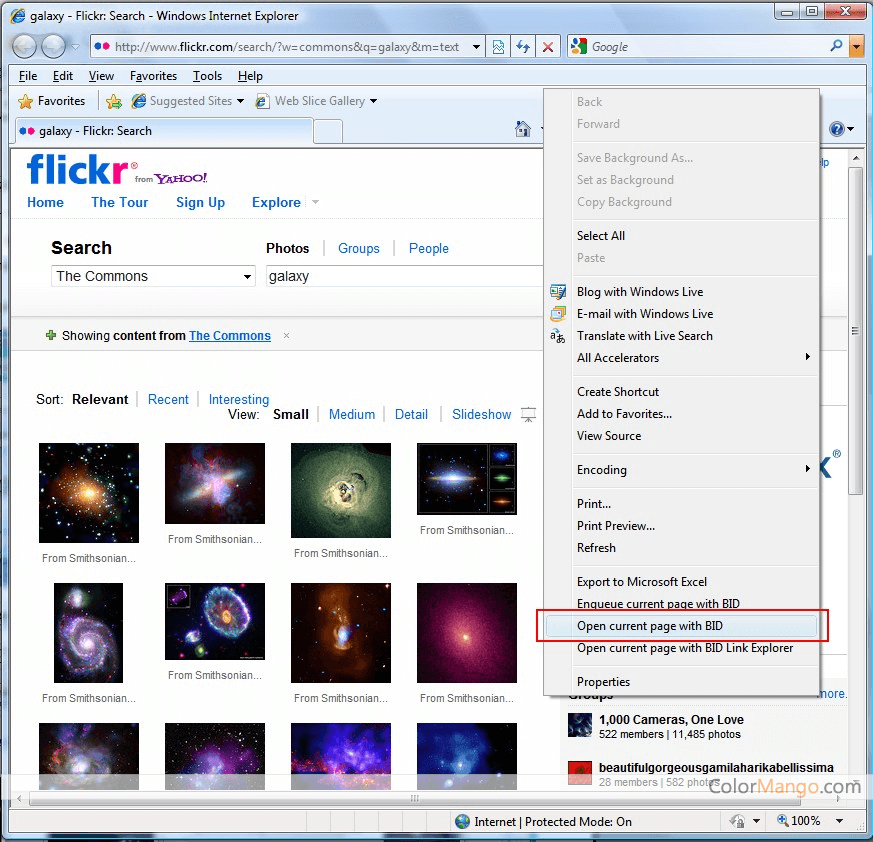The height and width of the screenshot is (842, 873).
Task: Click the 'The Commons' hyperlink
Action: [229, 336]
